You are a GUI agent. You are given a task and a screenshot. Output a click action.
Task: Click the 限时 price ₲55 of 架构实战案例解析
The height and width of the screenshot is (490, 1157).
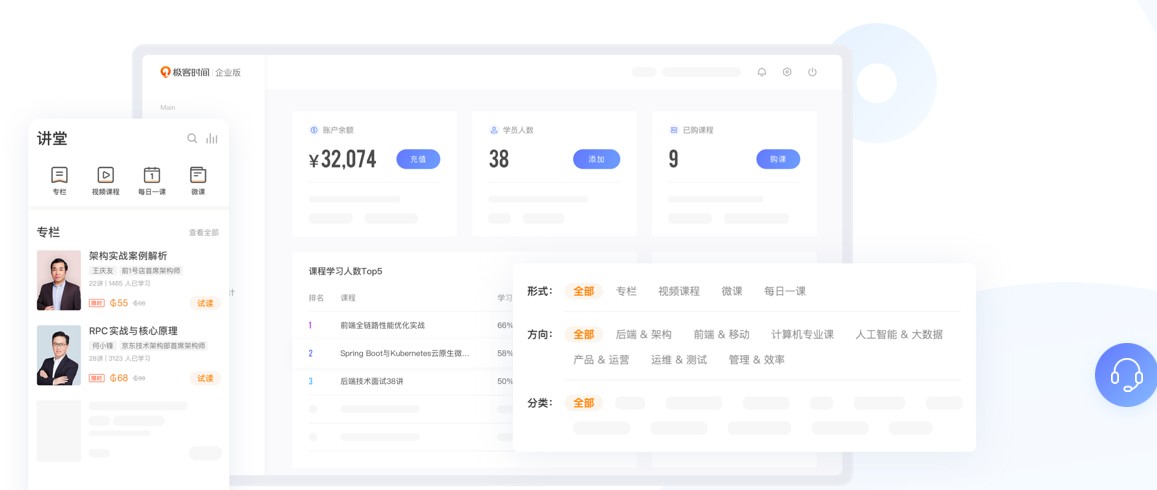(x=119, y=303)
